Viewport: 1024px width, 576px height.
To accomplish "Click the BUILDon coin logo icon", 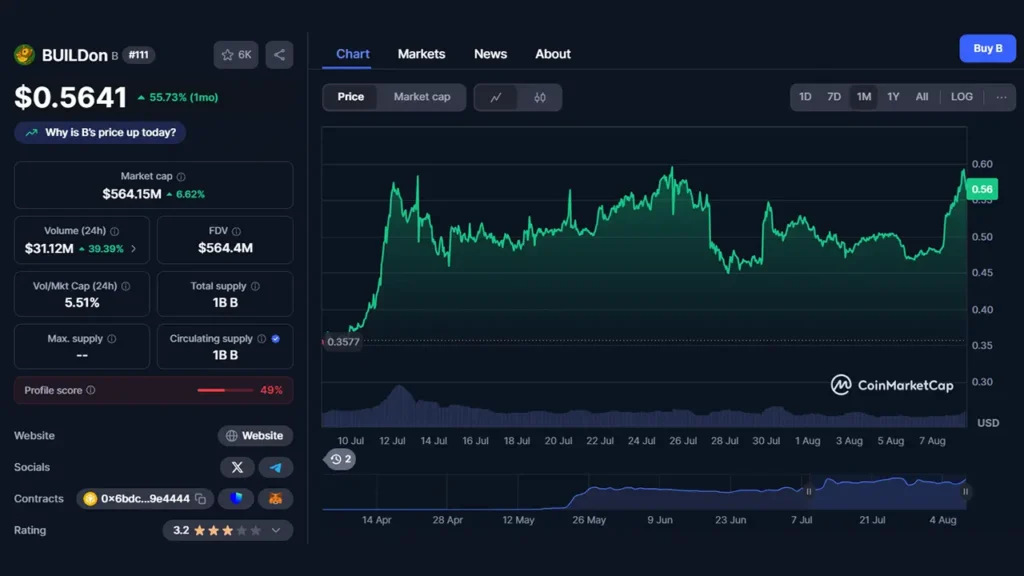I will click(x=24, y=55).
